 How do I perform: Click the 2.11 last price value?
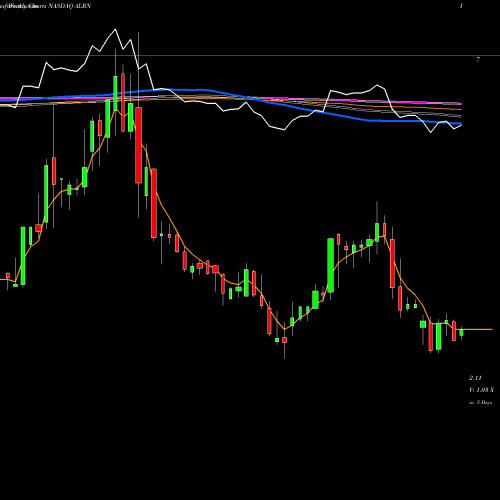coord(475,378)
